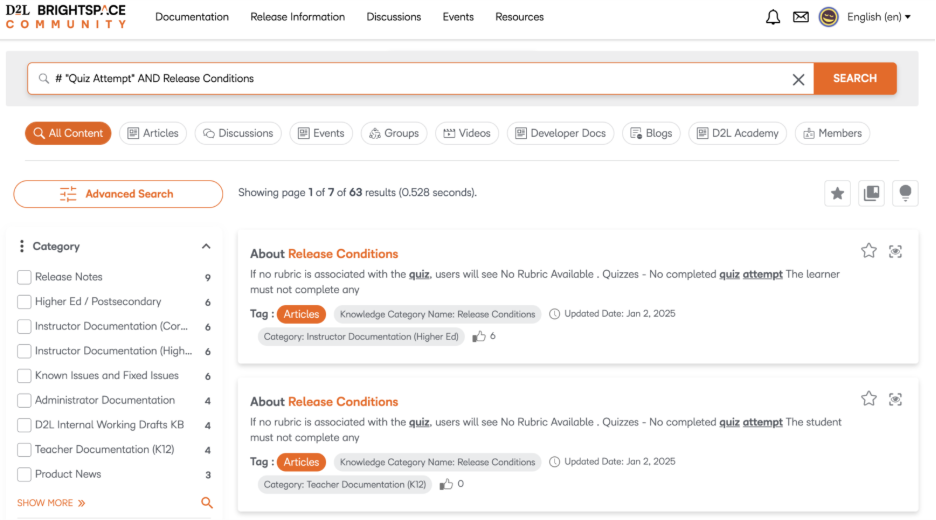Open the English (en) language dropdown
The height and width of the screenshot is (520, 936).
[879, 17]
